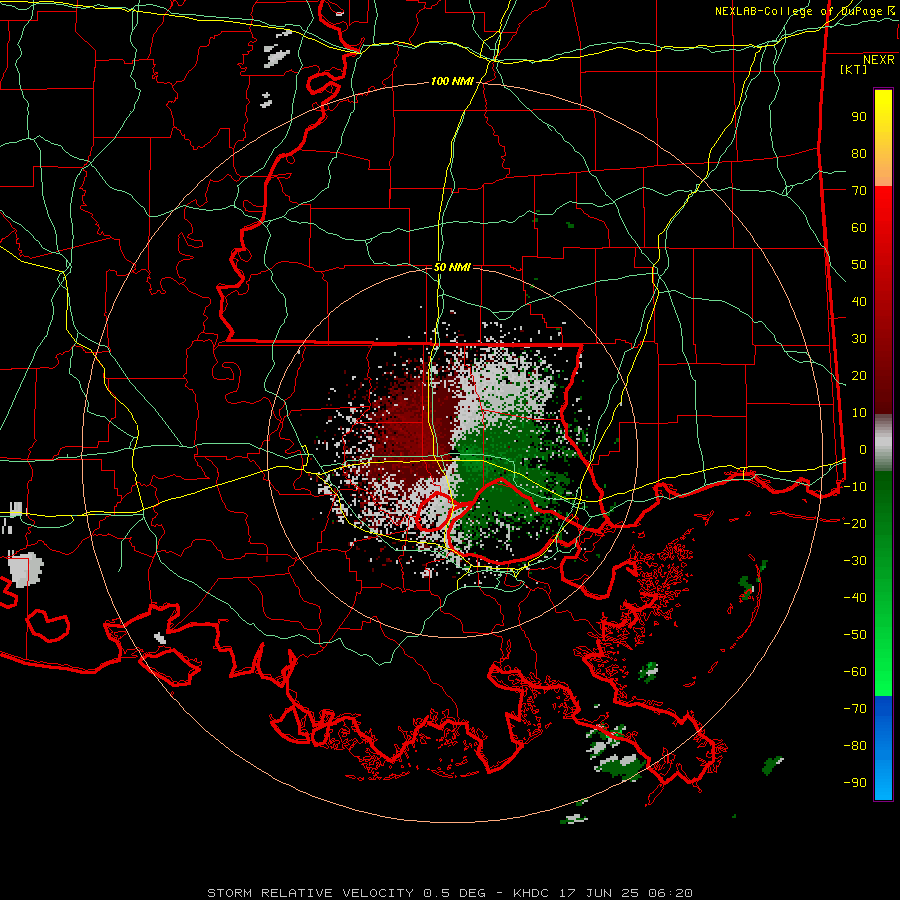Click the 17 JUN 25 date in the caption
The width and height of the screenshot is (900, 900).
598,893
